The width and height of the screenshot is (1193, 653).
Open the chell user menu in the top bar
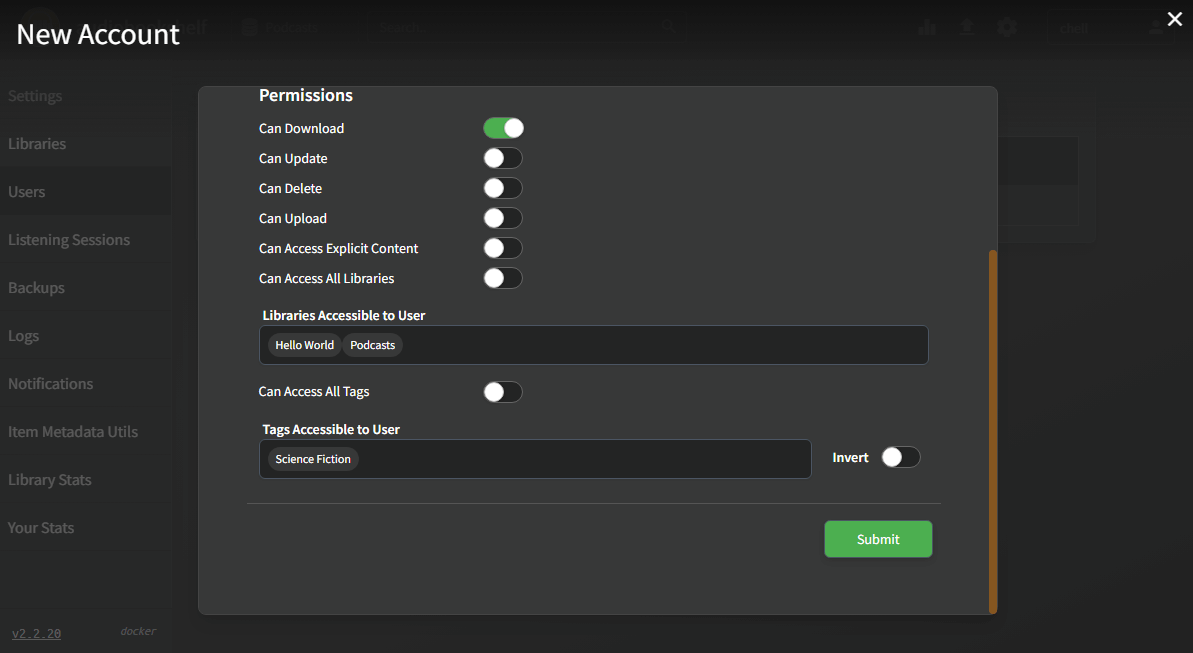click(1111, 28)
